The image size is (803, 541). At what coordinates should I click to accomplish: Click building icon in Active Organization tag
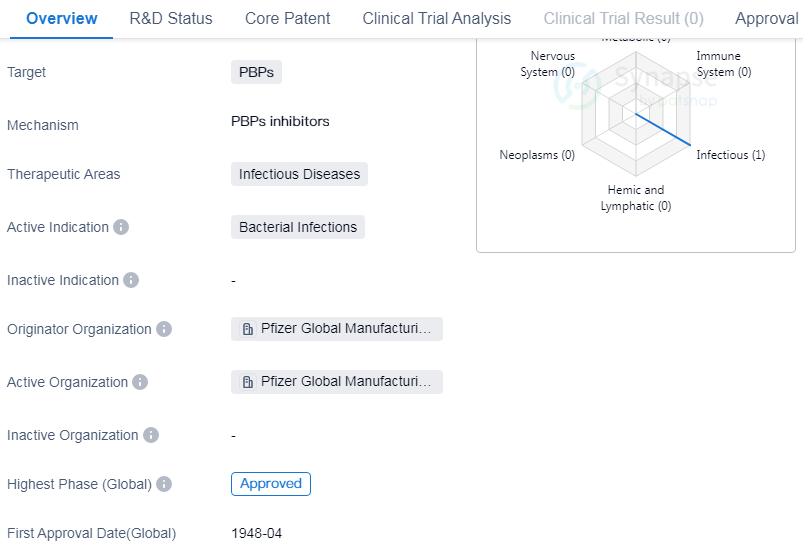pyautogui.click(x=248, y=382)
